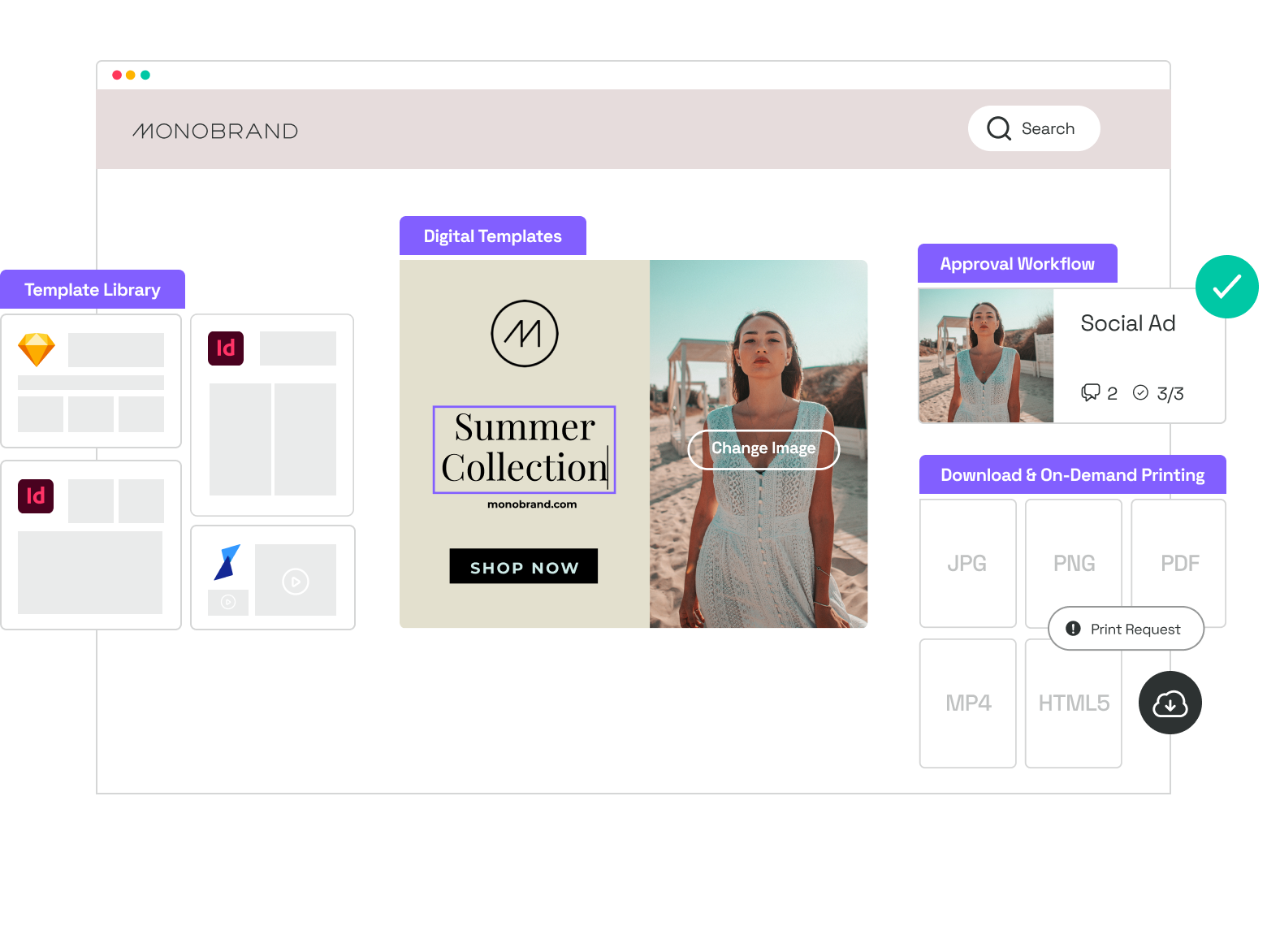Play the small video thumbnail
The height and width of the screenshot is (952, 1267).
228,602
